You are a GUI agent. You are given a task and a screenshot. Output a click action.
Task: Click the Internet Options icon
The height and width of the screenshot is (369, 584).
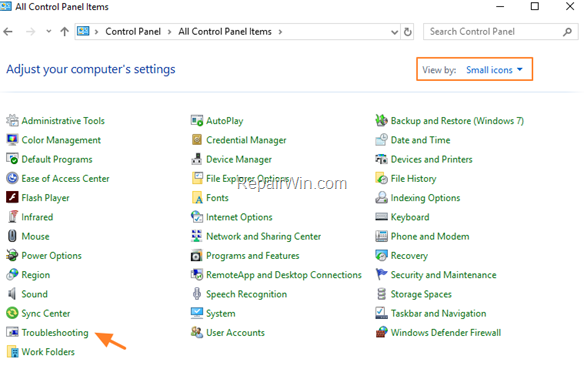[197, 217]
